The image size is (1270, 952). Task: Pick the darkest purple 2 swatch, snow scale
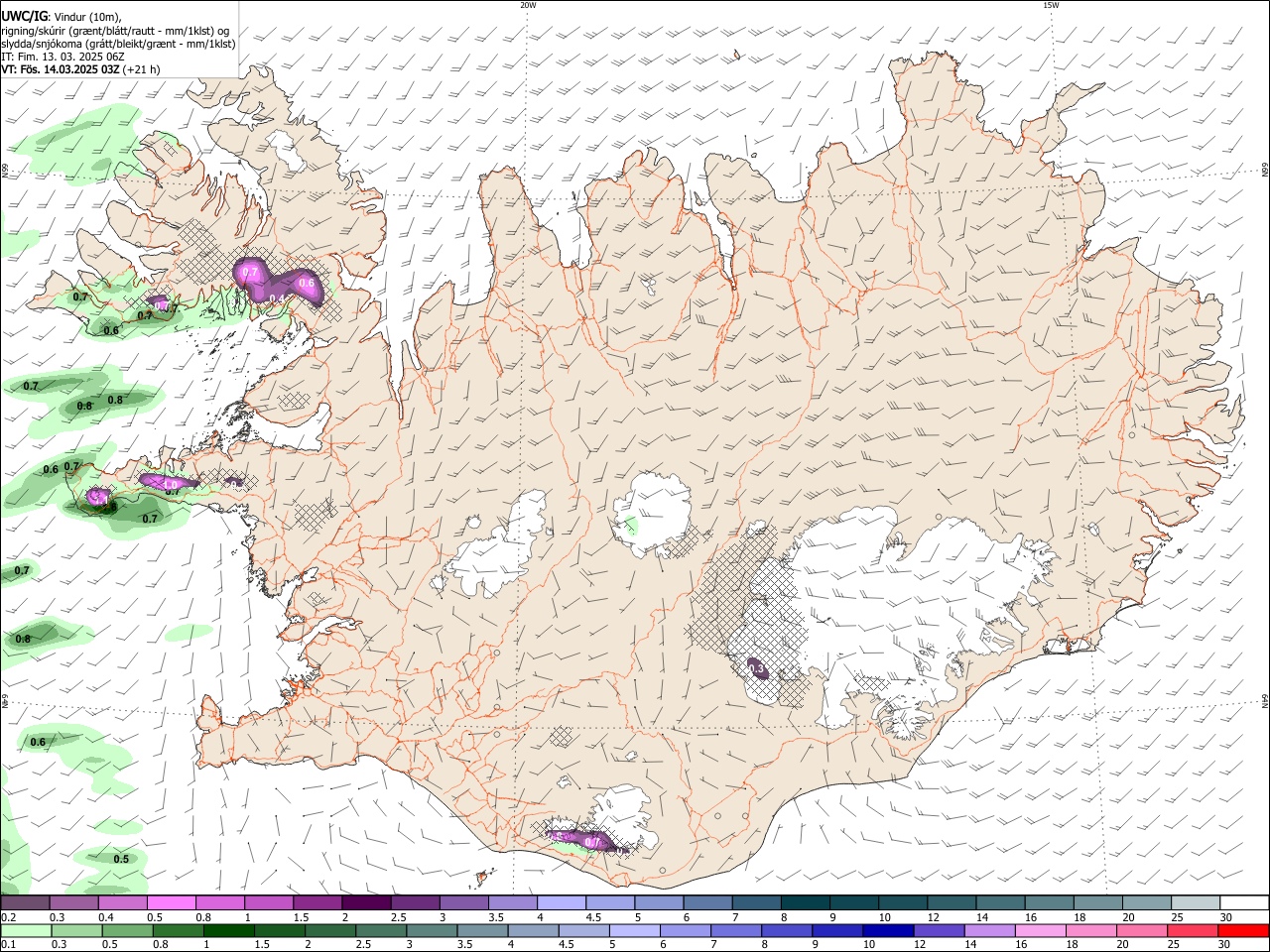point(366,902)
